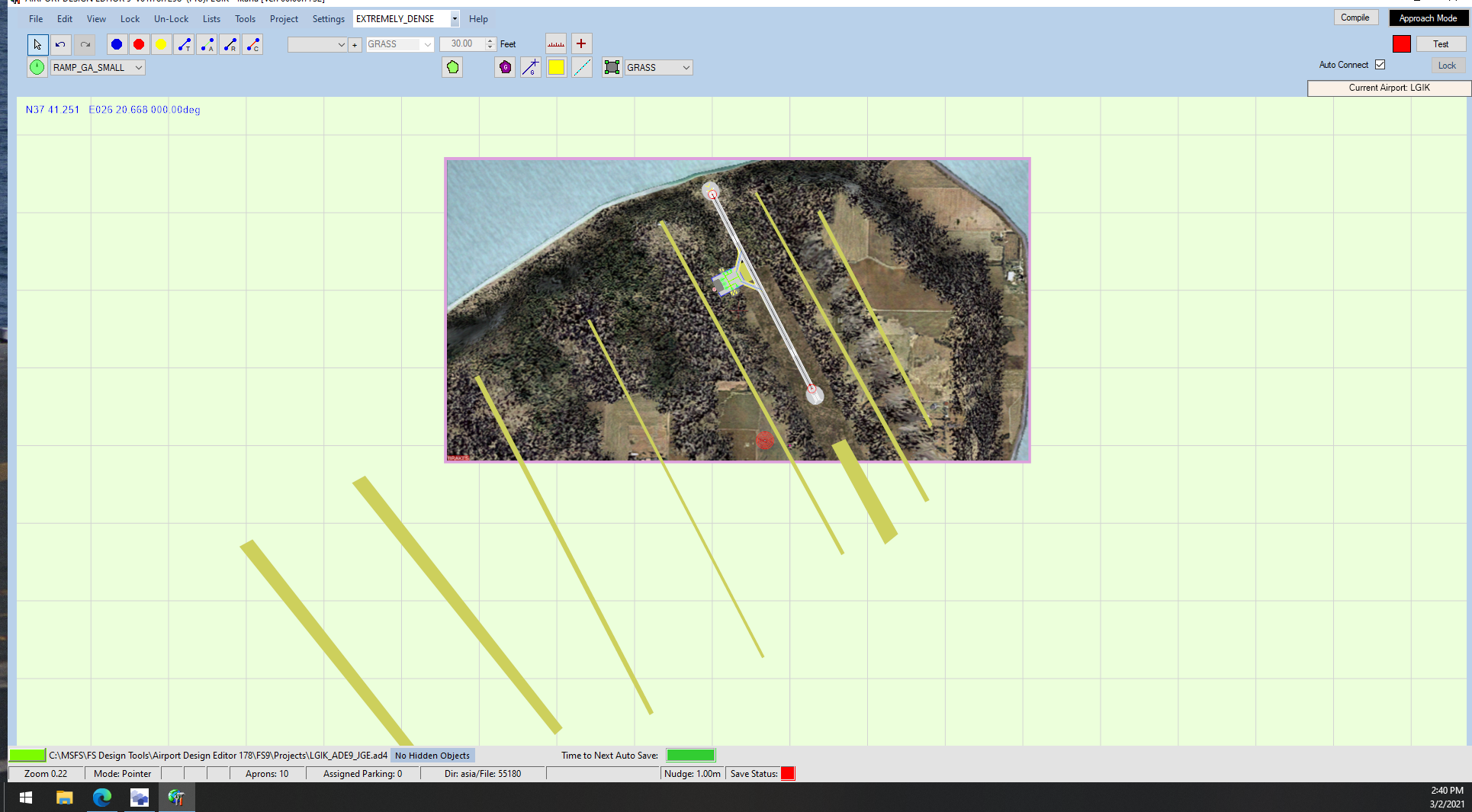Click the small plus button by combo
The image size is (1472, 812).
(x=355, y=45)
